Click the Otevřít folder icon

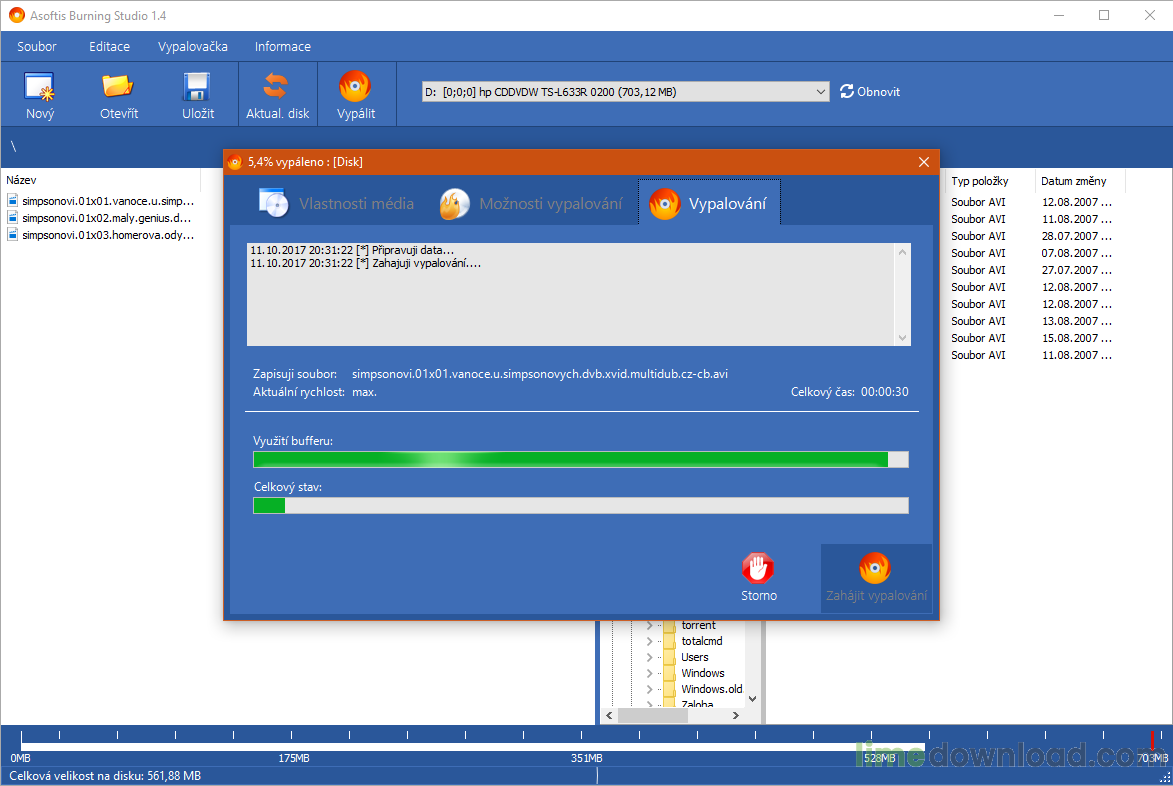[x=119, y=87]
